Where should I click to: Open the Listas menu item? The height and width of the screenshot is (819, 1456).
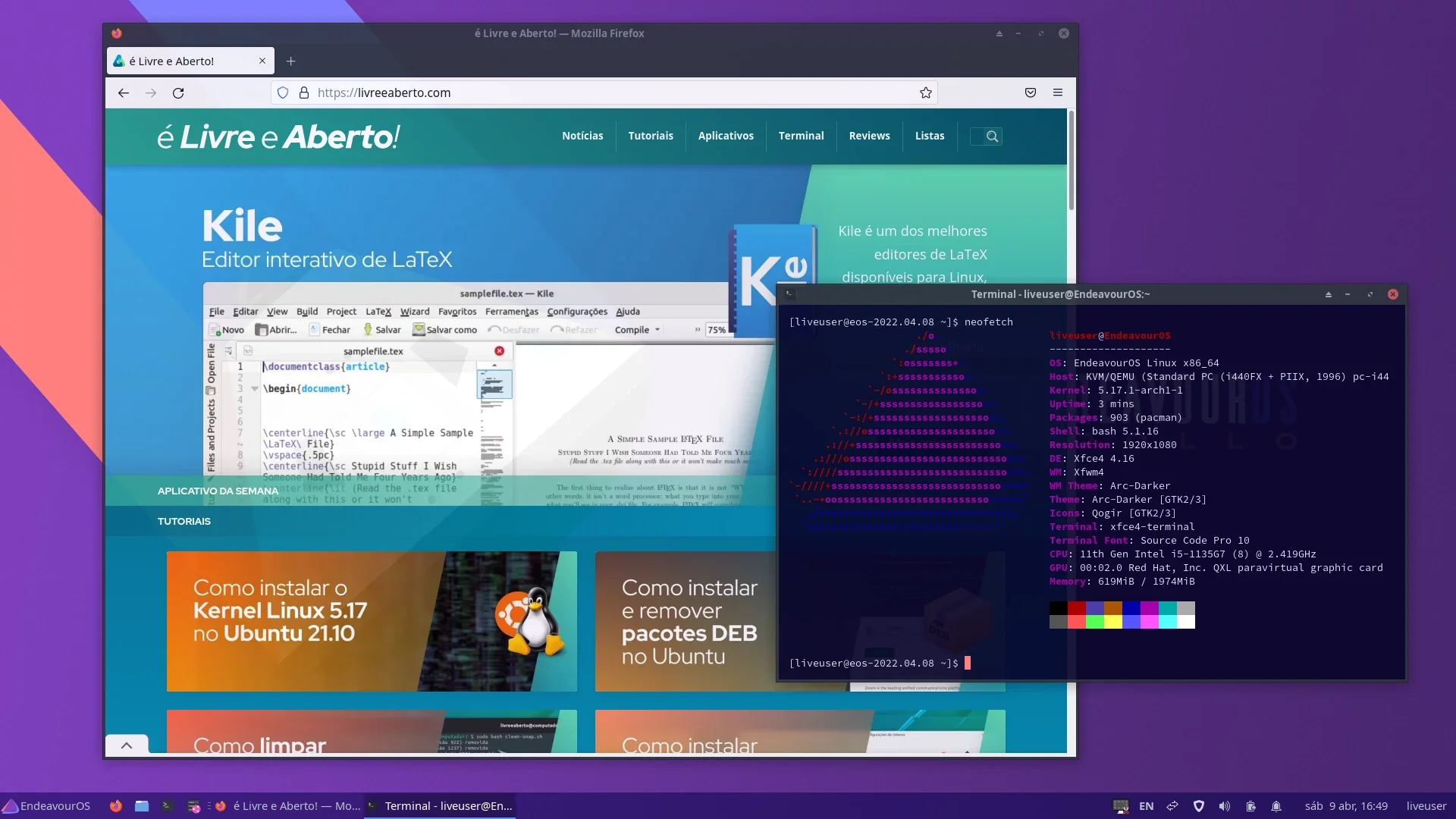pos(930,136)
